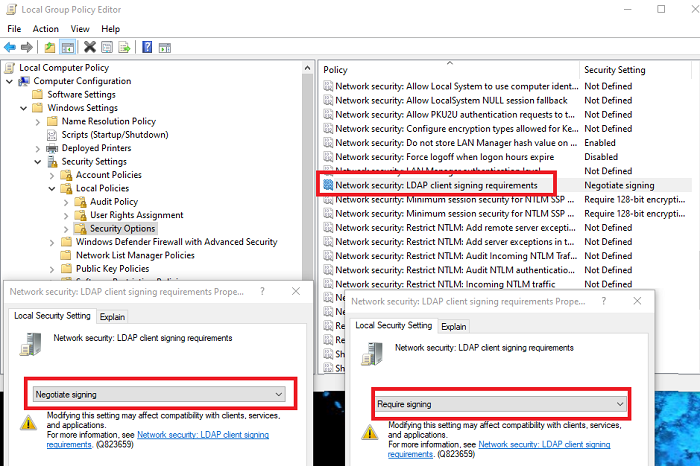Screen dimensions: 700x466
Task: Collapse the Security Settings node
Action: click(38, 162)
